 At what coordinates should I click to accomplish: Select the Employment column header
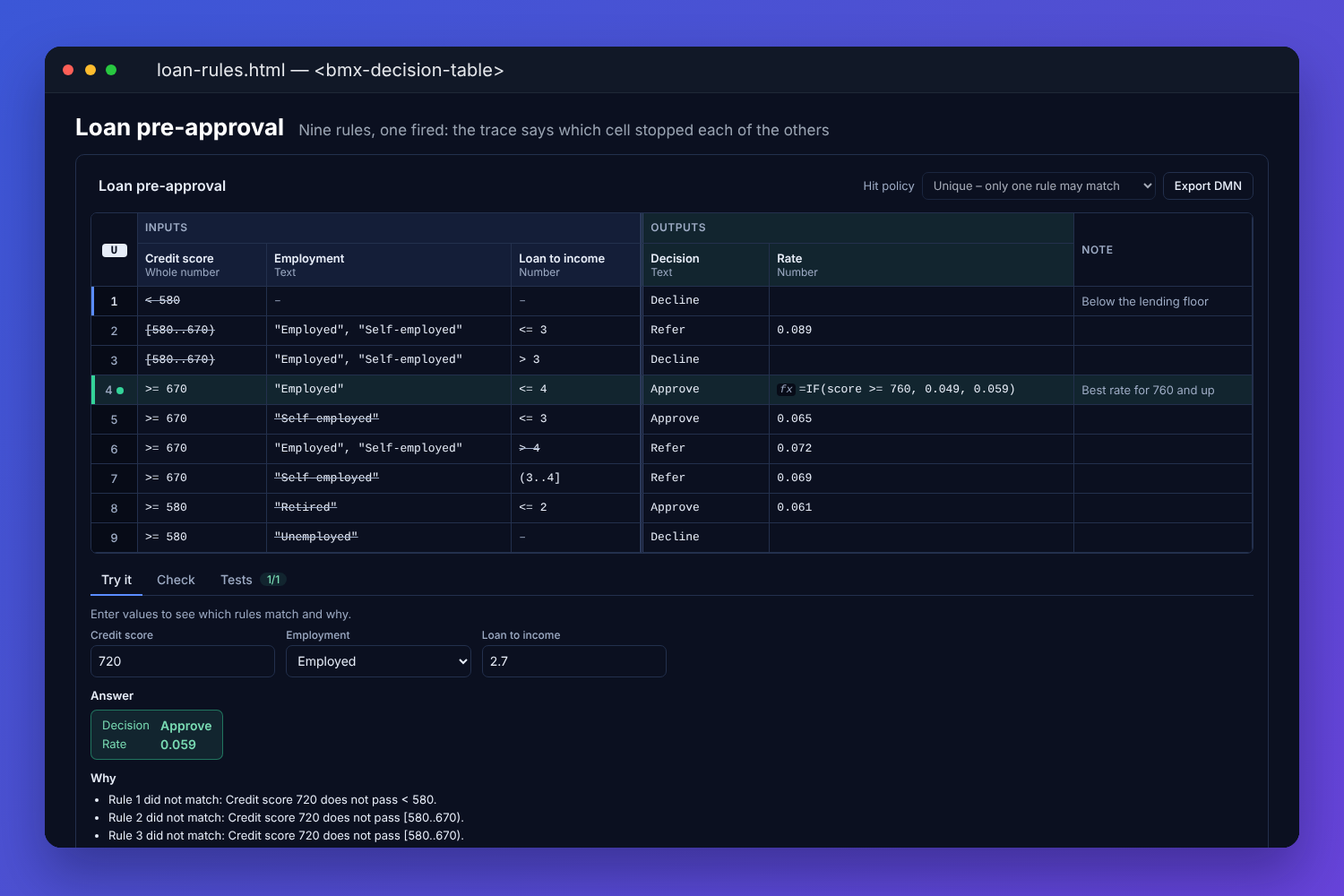[389, 265]
